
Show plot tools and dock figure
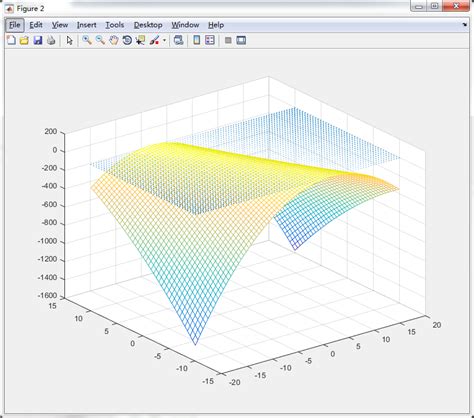coord(241,40)
